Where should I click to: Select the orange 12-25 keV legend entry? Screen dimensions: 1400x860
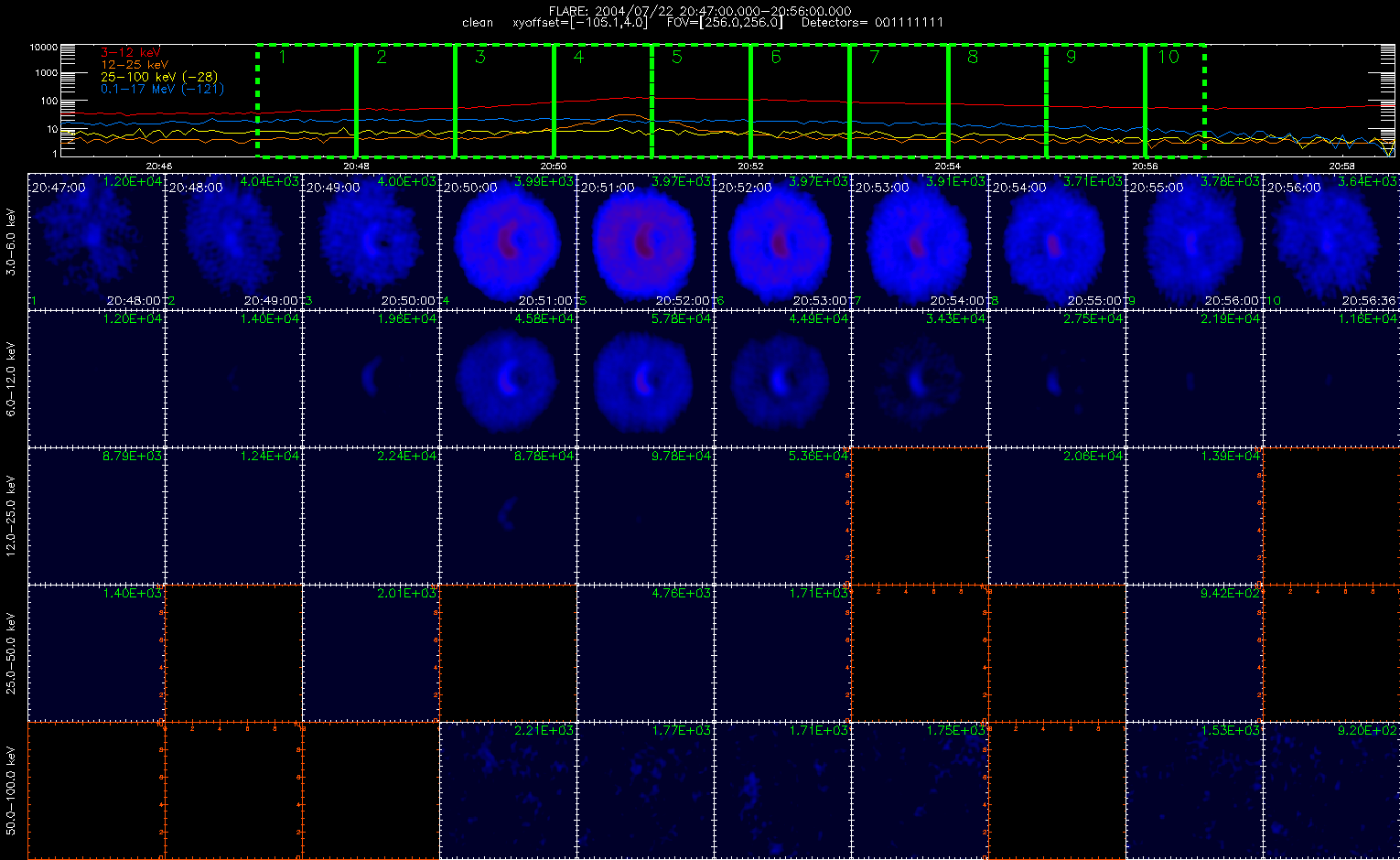(x=135, y=65)
